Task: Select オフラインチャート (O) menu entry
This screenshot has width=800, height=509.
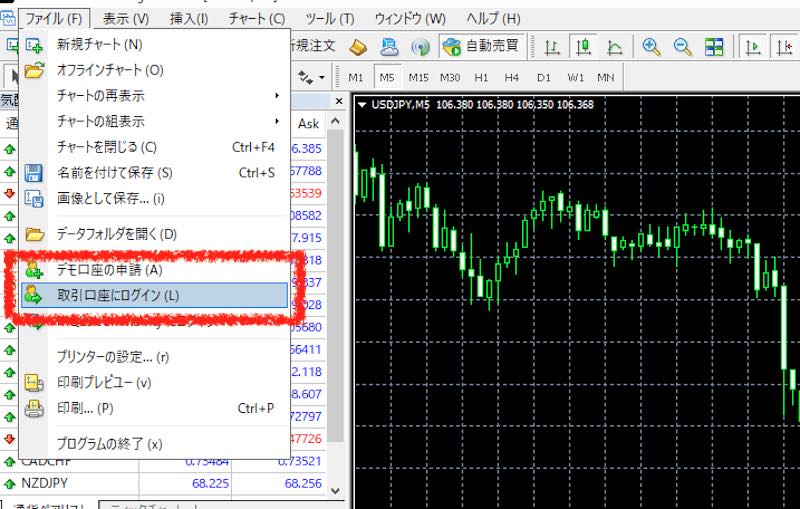Action: point(155,70)
